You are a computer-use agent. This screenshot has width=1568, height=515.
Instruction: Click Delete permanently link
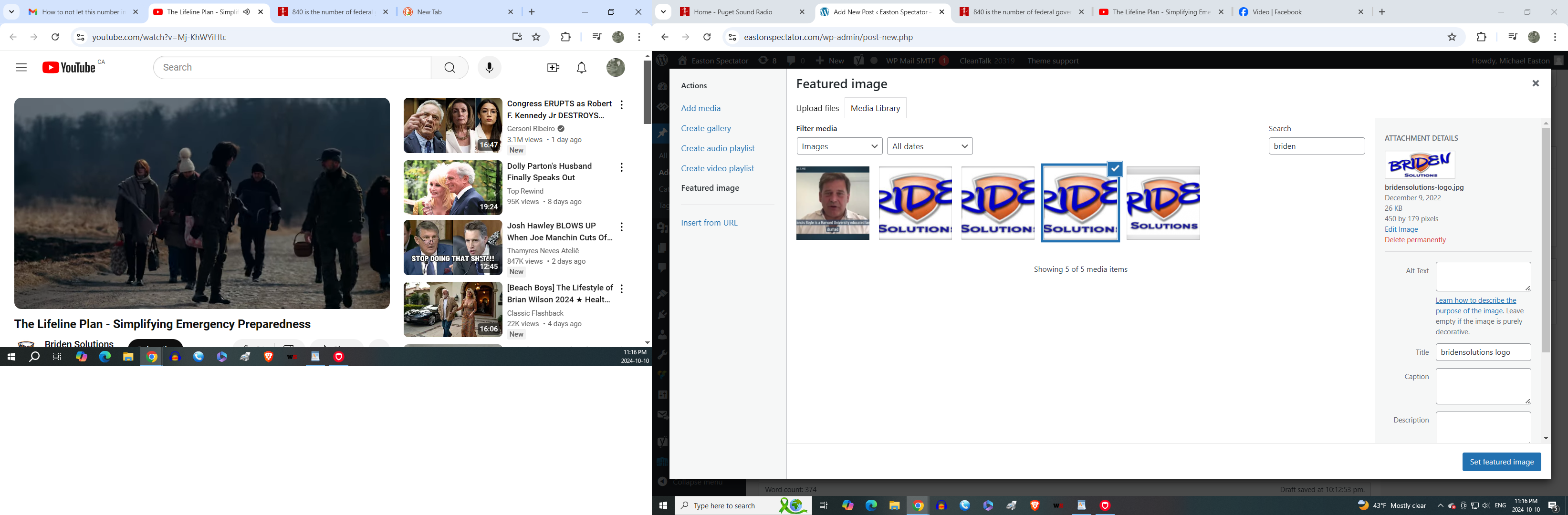(x=1415, y=239)
